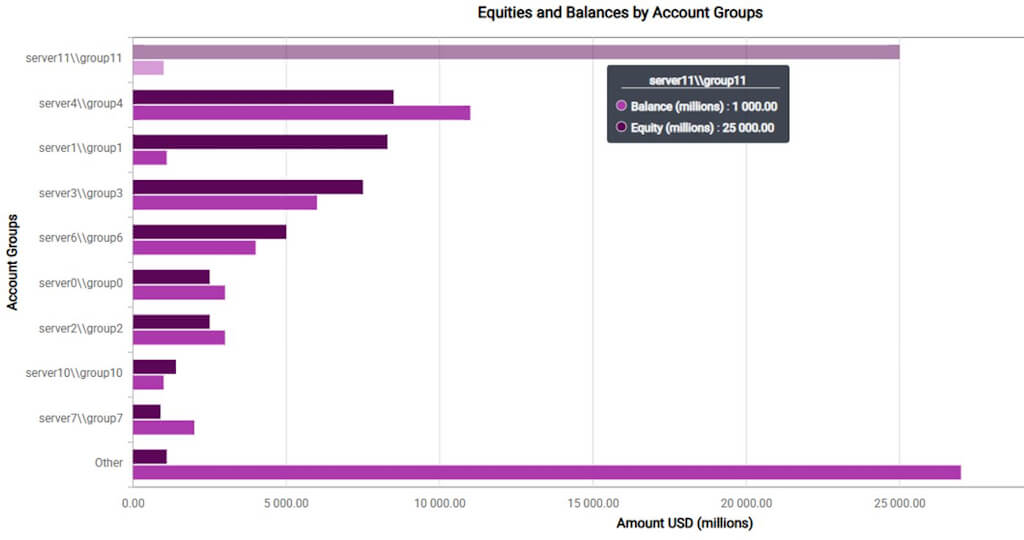Viewport: 1024px width, 540px height.
Task: Click the server11\\group11 tooltip header
Action: [x=697, y=81]
